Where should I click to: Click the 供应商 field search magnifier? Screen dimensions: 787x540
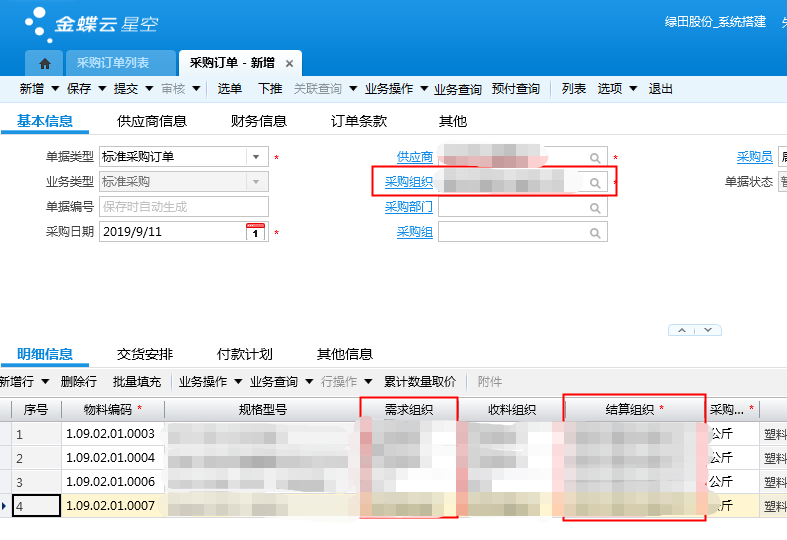tap(595, 158)
